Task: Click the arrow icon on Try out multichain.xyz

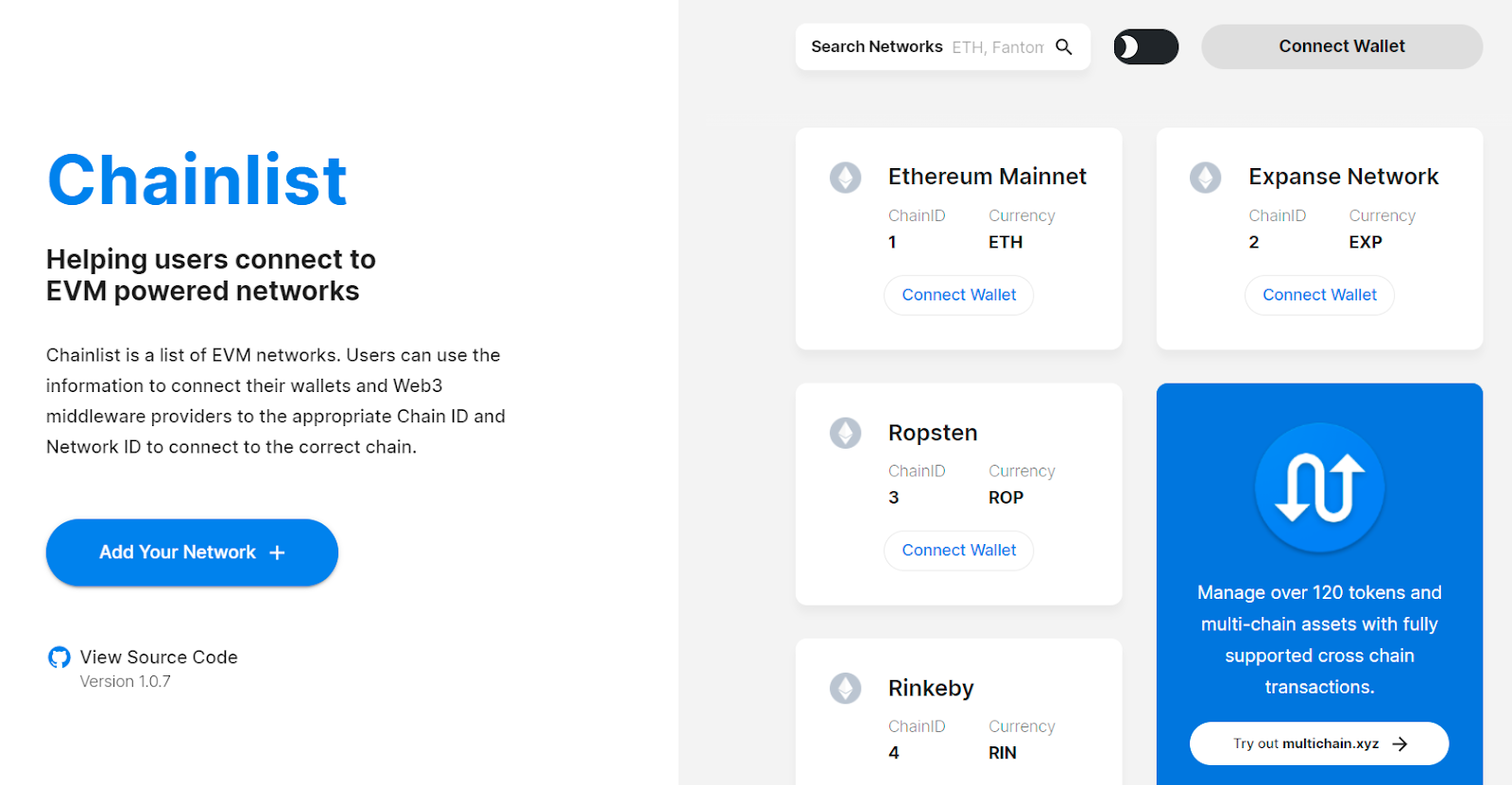Action: pyautogui.click(x=1400, y=744)
